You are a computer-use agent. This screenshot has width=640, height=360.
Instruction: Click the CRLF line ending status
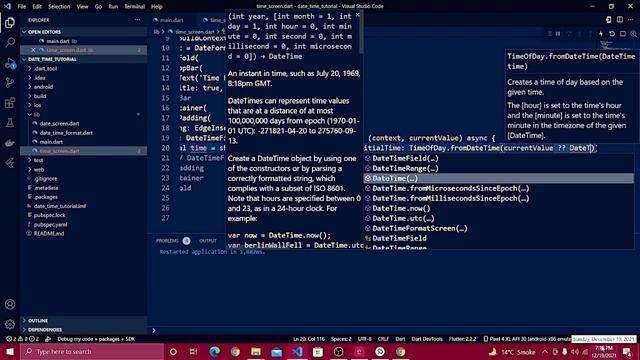(x=383, y=339)
